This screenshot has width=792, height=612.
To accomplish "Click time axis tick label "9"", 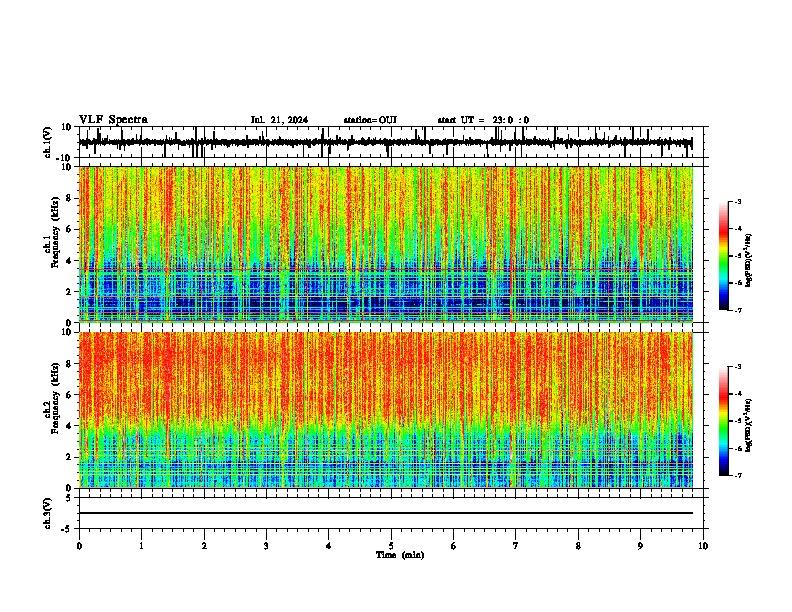I will (x=640, y=546).
